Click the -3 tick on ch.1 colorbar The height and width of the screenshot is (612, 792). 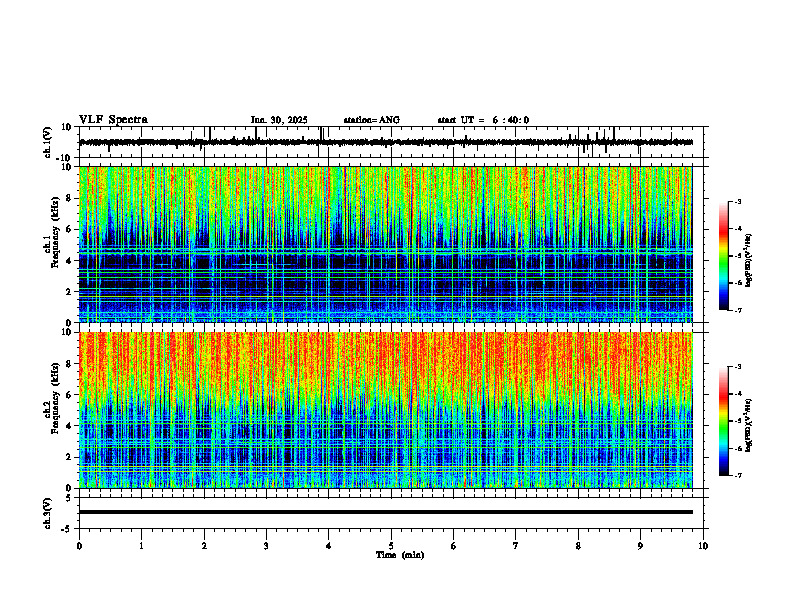tap(738, 202)
